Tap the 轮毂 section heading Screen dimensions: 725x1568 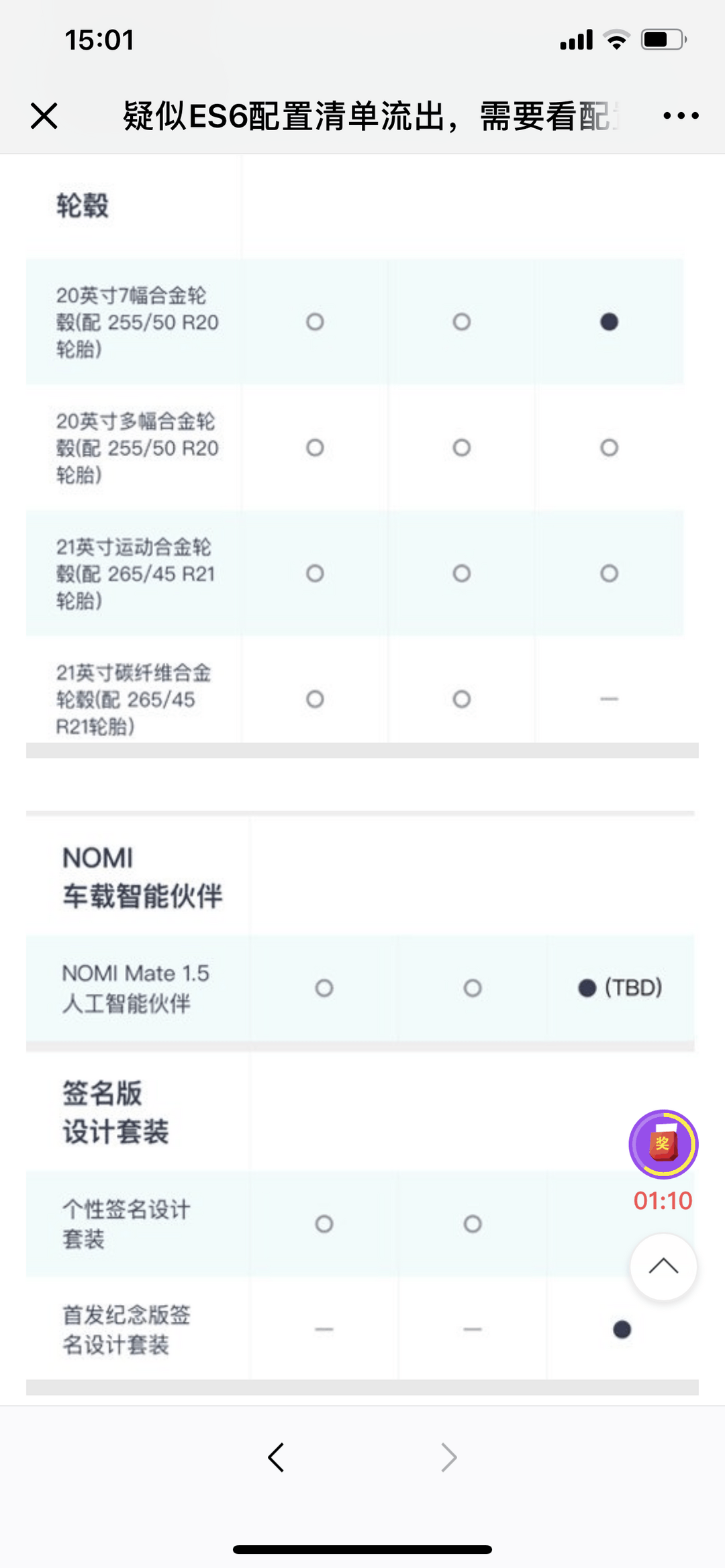click(x=82, y=205)
